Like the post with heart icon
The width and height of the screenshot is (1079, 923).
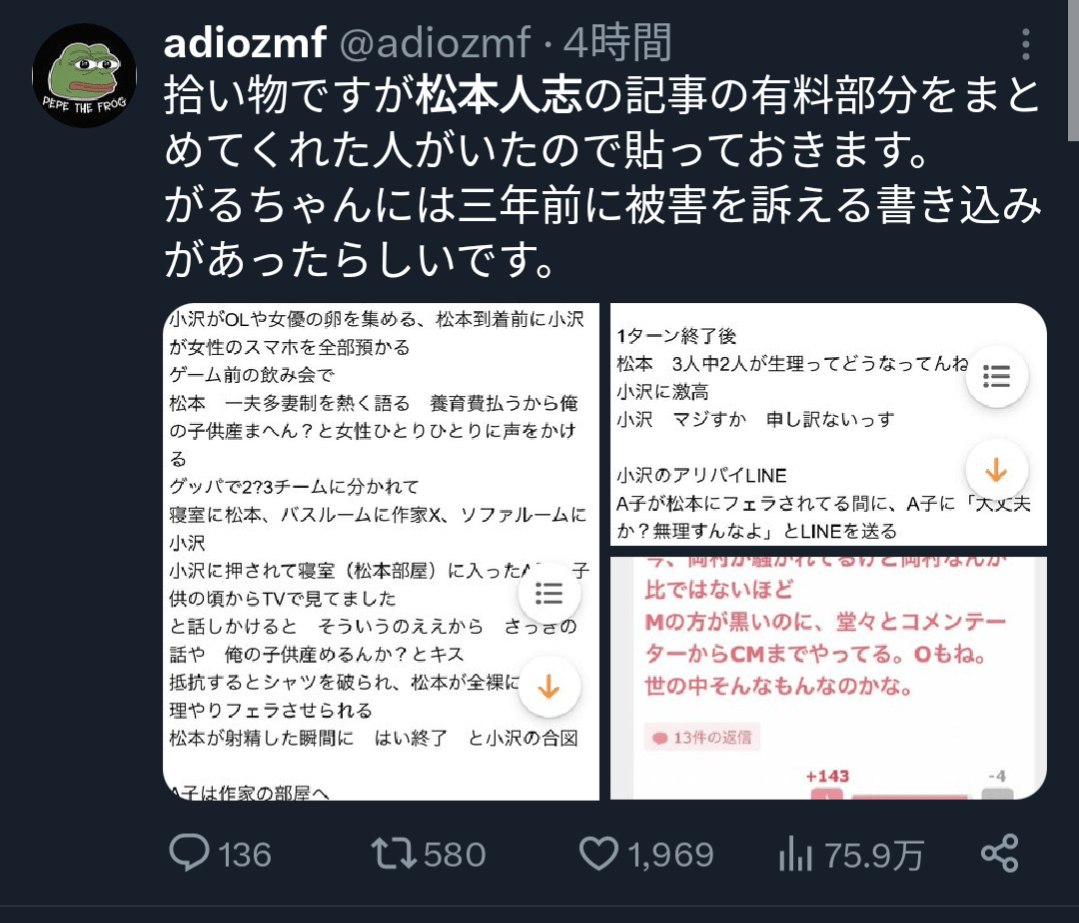click(598, 853)
